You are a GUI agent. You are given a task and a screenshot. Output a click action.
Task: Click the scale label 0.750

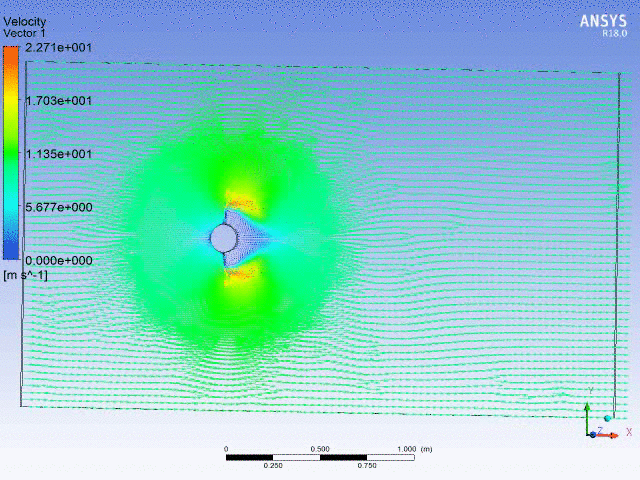(x=367, y=466)
